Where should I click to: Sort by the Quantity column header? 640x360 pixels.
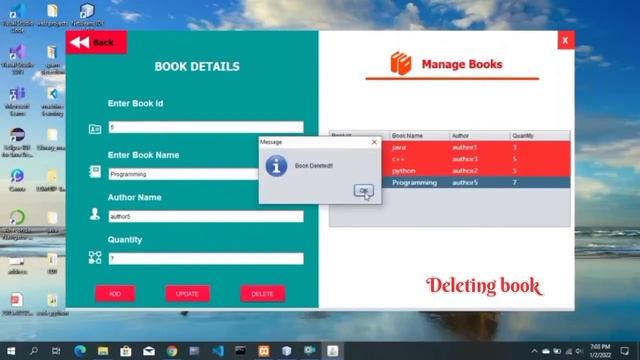(540, 136)
